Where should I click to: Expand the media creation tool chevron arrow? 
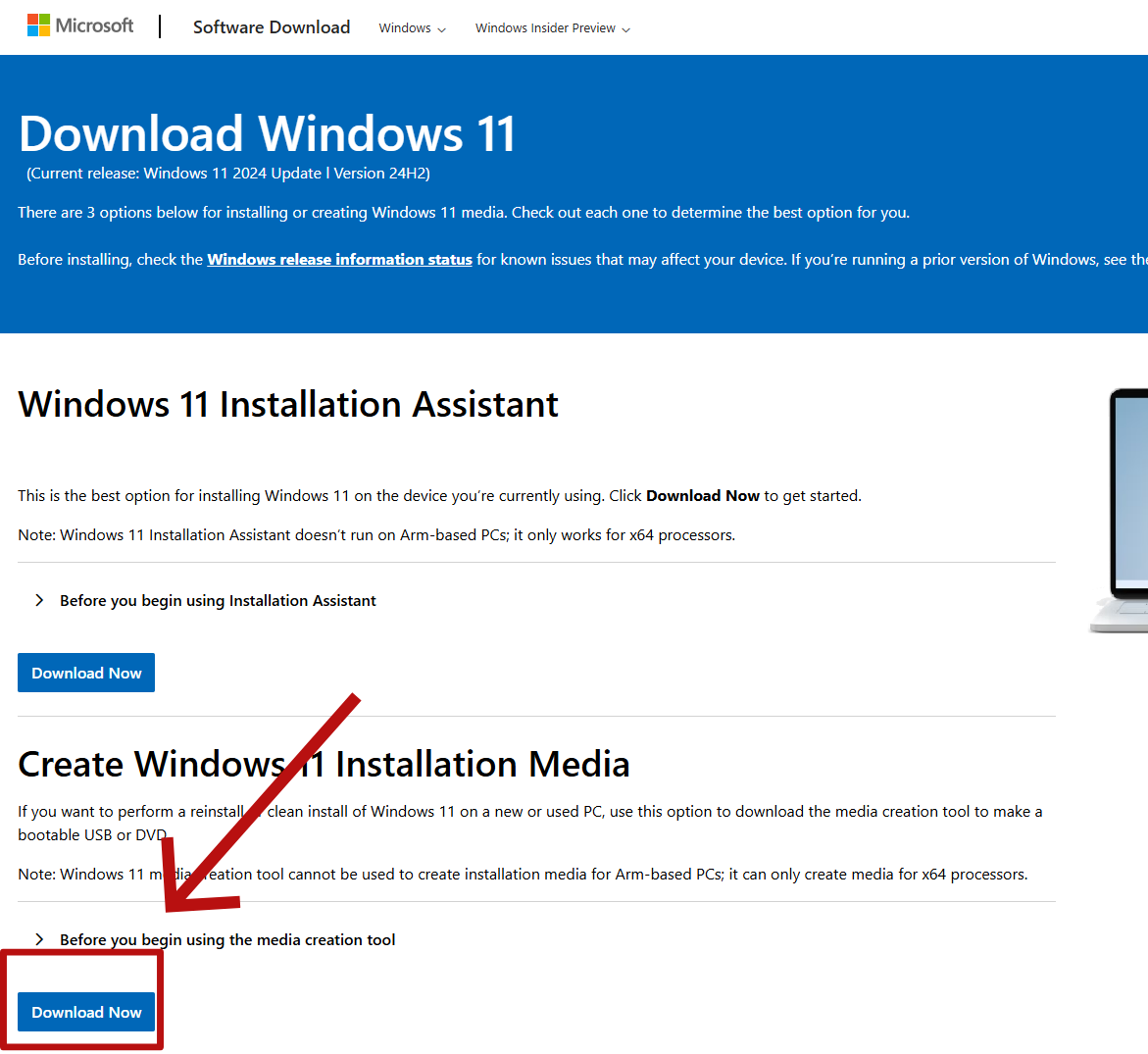tap(39, 939)
